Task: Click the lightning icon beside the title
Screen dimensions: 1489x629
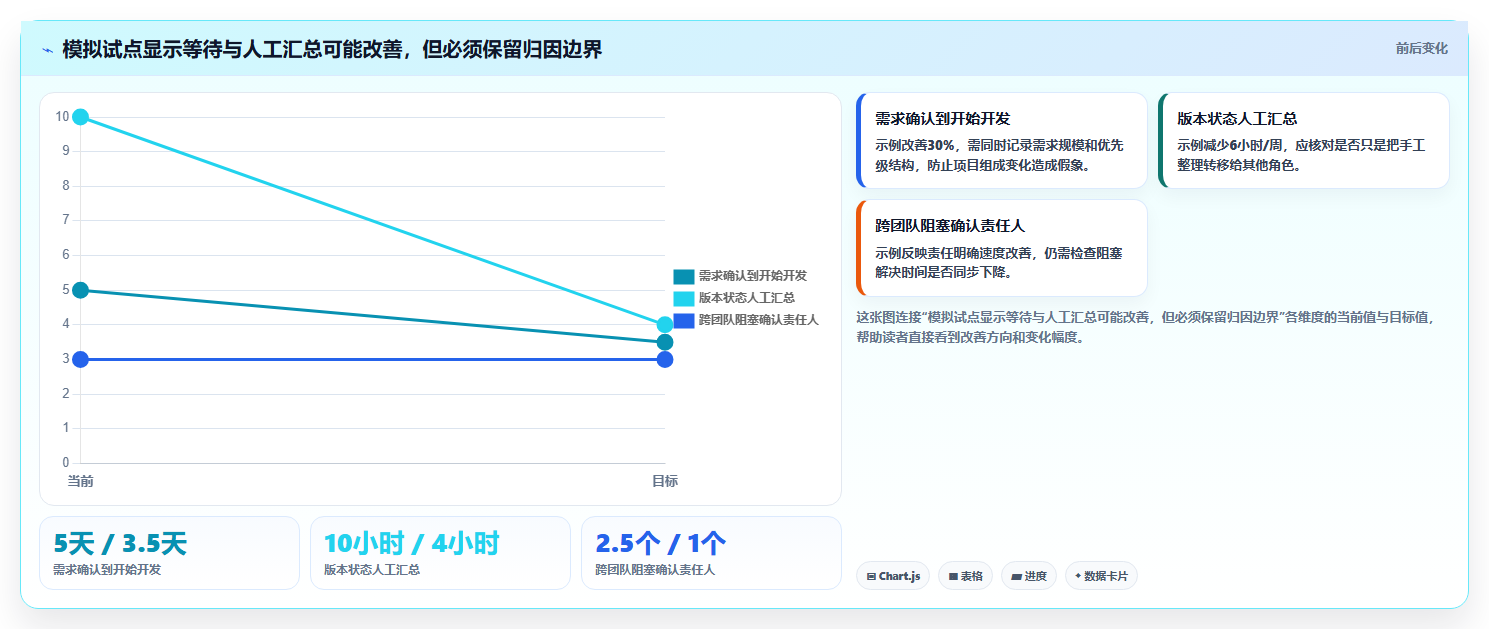Action: pyautogui.click(x=47, y=50)
